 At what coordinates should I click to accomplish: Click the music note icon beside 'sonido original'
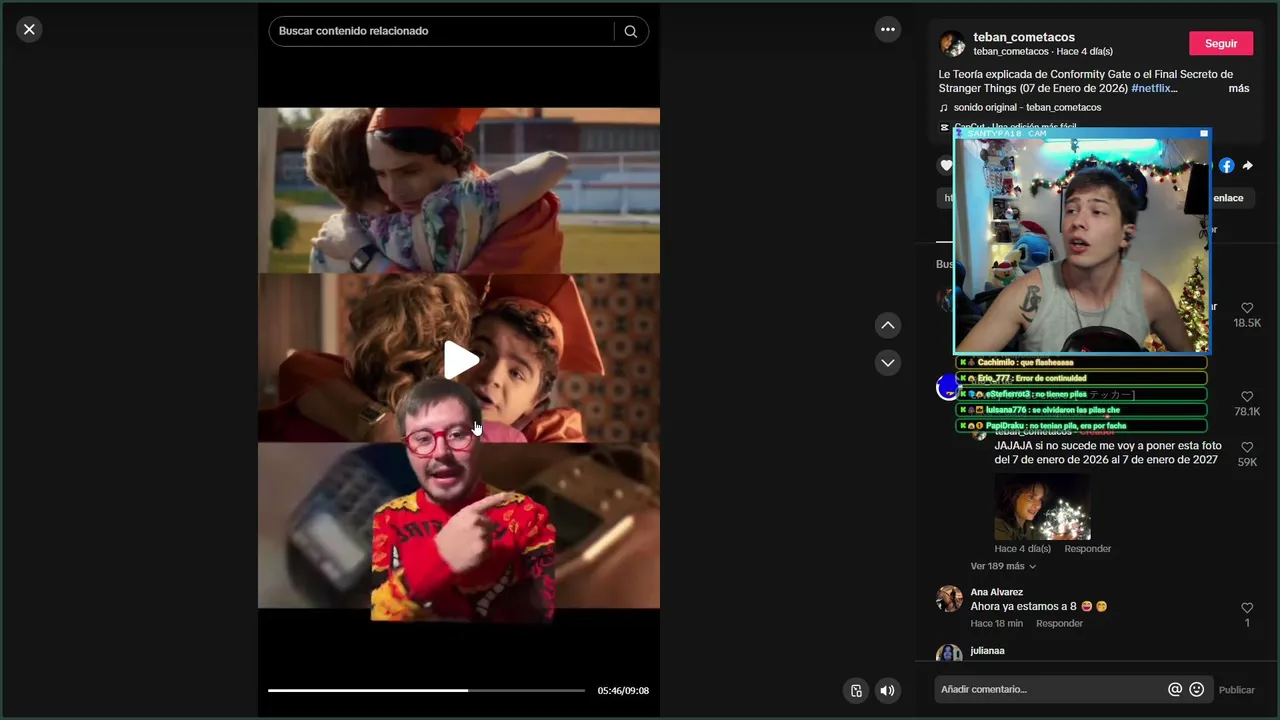[944, 107]
